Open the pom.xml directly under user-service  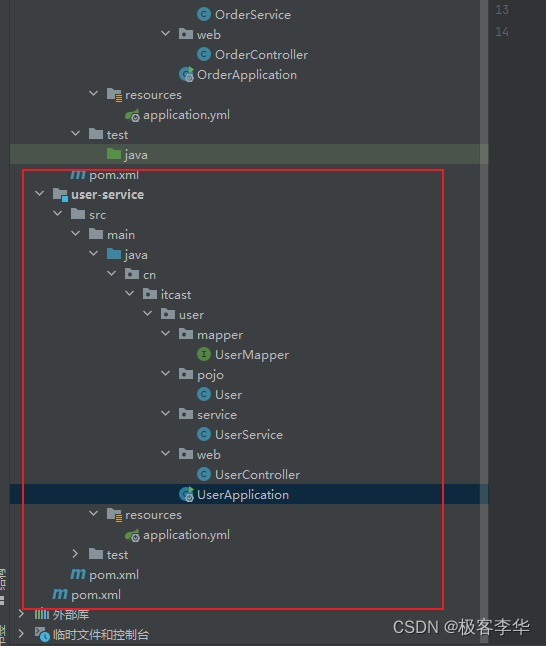click(x=114, y=575)
